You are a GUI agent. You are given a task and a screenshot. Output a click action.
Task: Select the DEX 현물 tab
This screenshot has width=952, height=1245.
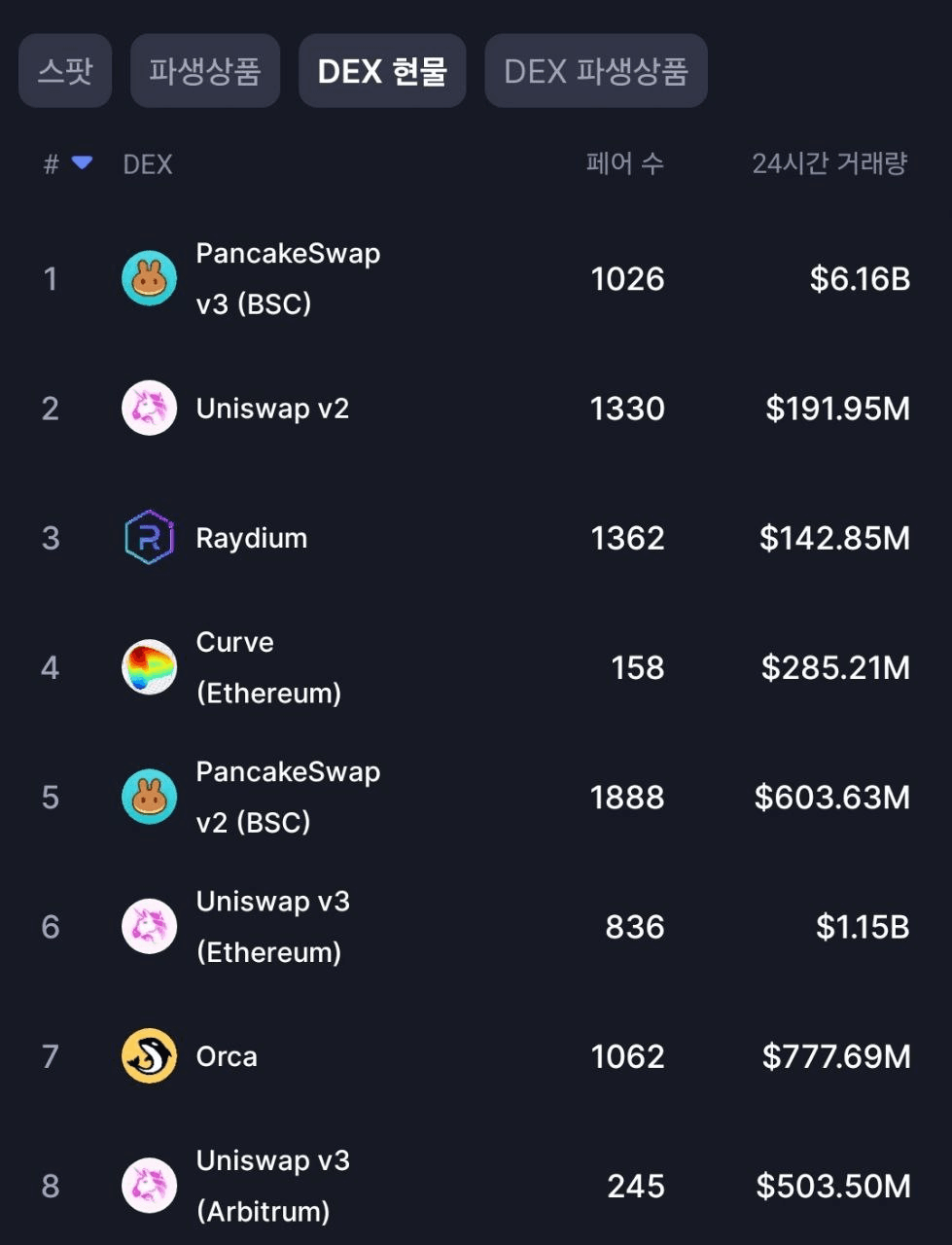coord(382,71)
